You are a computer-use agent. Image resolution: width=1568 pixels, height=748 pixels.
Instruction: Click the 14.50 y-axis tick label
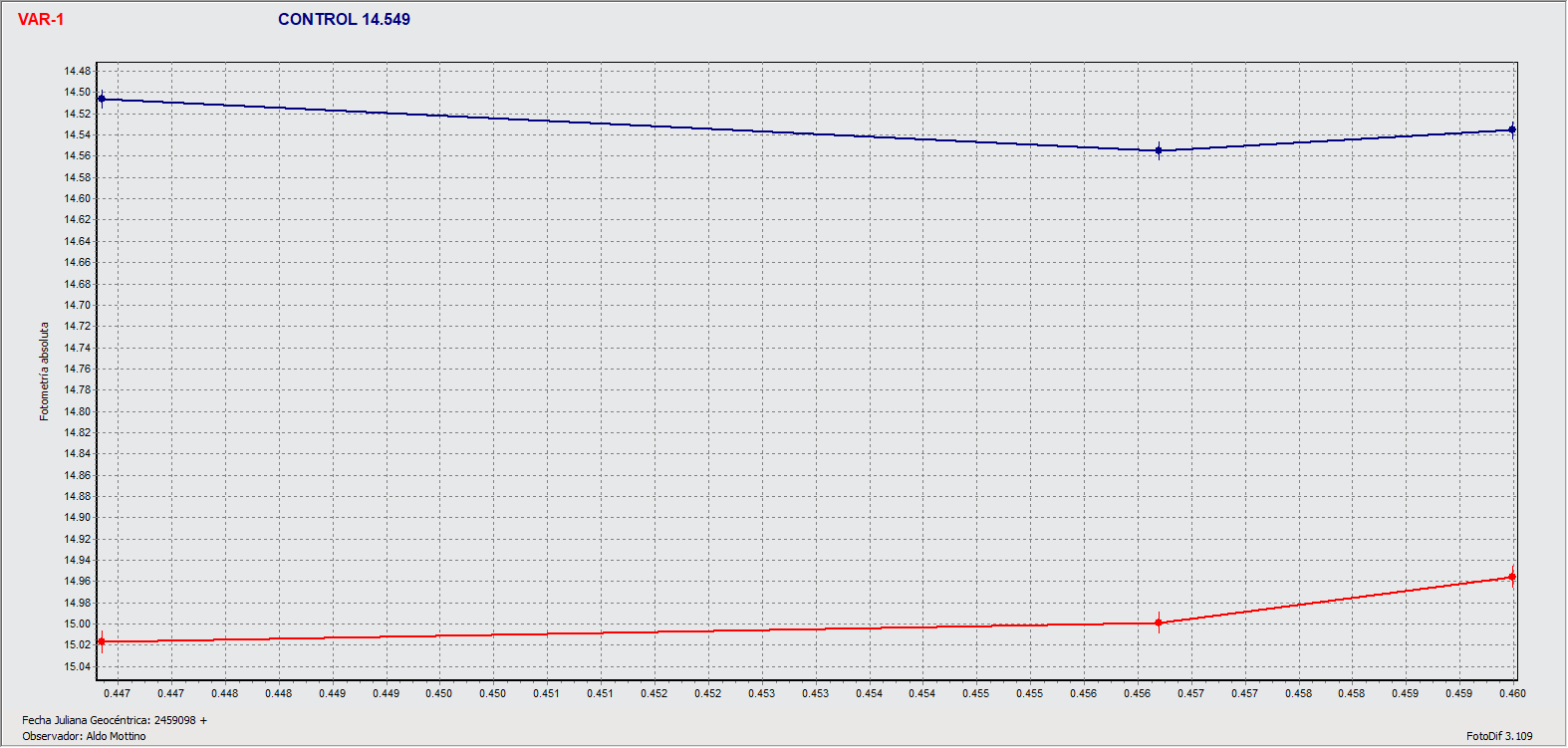click(78, 92)
